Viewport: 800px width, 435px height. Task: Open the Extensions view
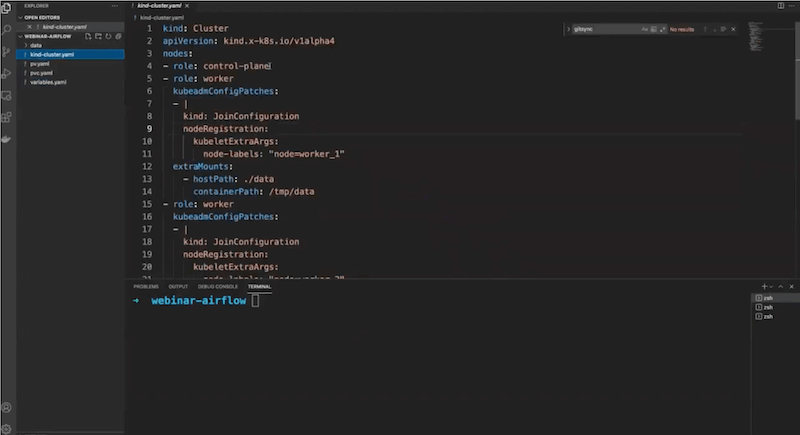pyautogui.click(x=6, y=117)
